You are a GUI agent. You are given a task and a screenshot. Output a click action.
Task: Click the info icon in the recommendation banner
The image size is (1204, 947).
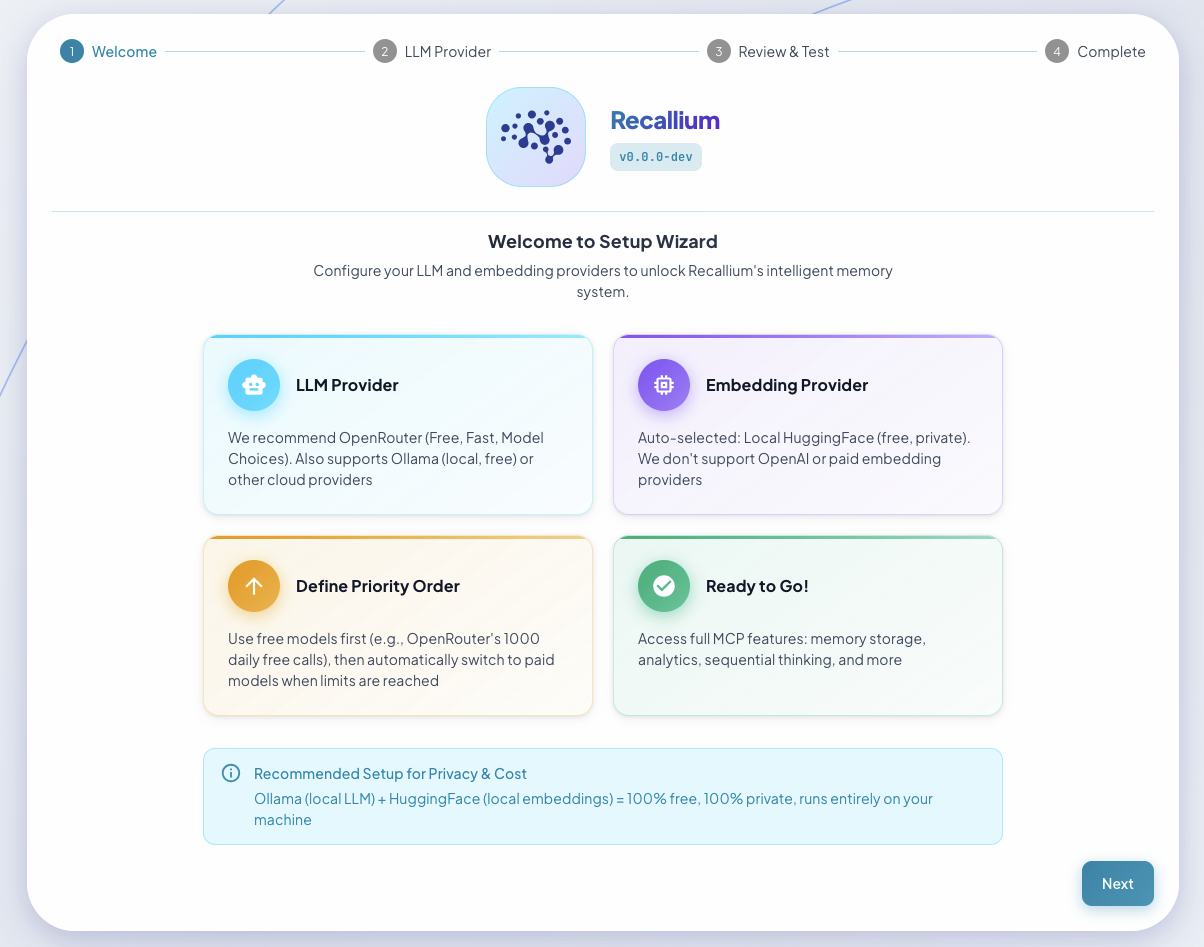pos(231,773)
